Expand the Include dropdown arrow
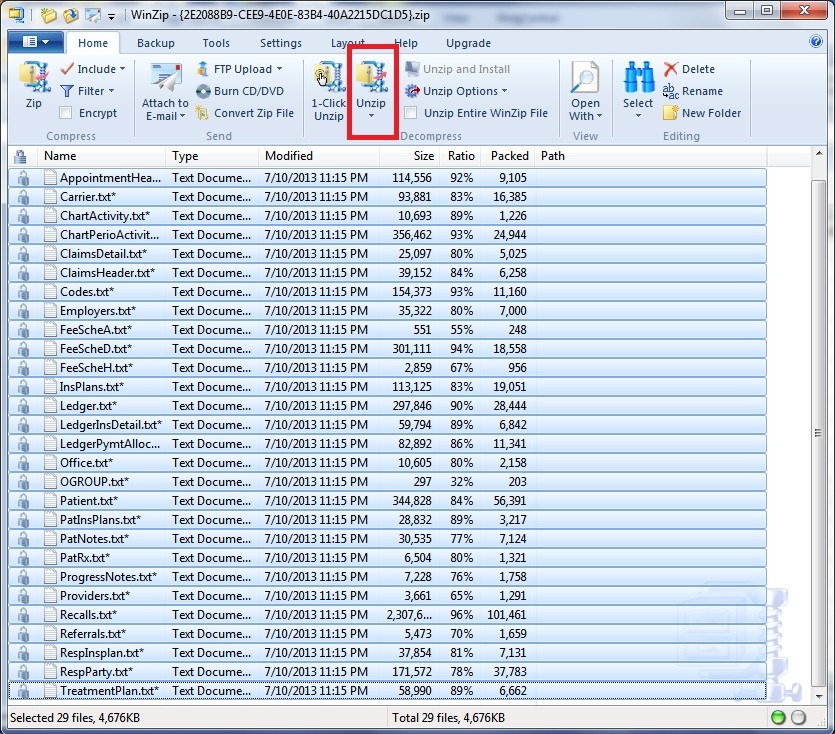The width and height of the screenshot is (835, 734). [122, 69]
